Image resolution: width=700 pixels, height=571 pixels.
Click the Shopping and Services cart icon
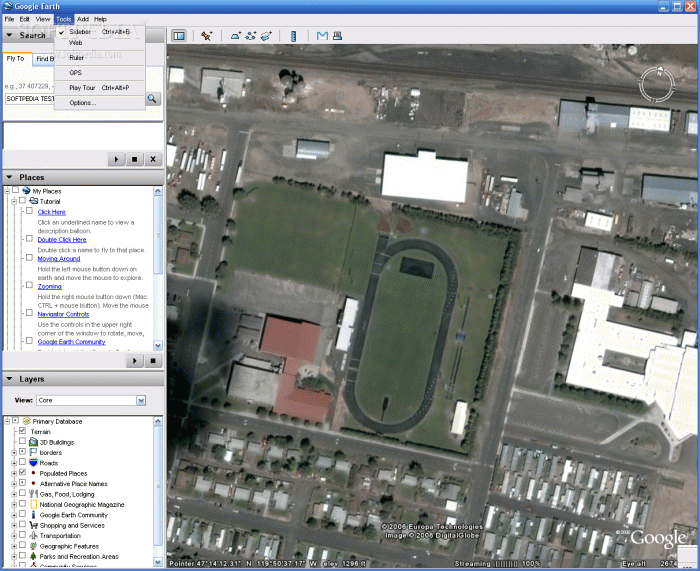tap(33, 525)
